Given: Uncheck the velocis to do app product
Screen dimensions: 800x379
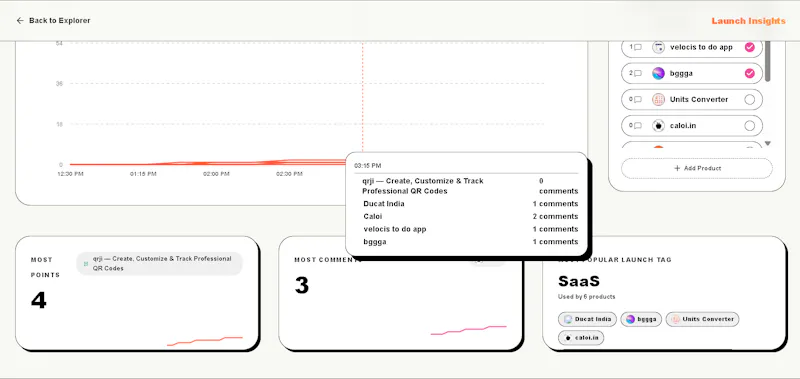Looking at the screenshot, I should click(749, 47).
